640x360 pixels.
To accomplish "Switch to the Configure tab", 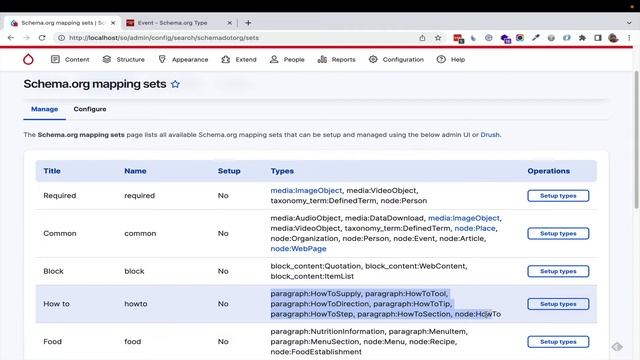I will (x=90, y=109).
